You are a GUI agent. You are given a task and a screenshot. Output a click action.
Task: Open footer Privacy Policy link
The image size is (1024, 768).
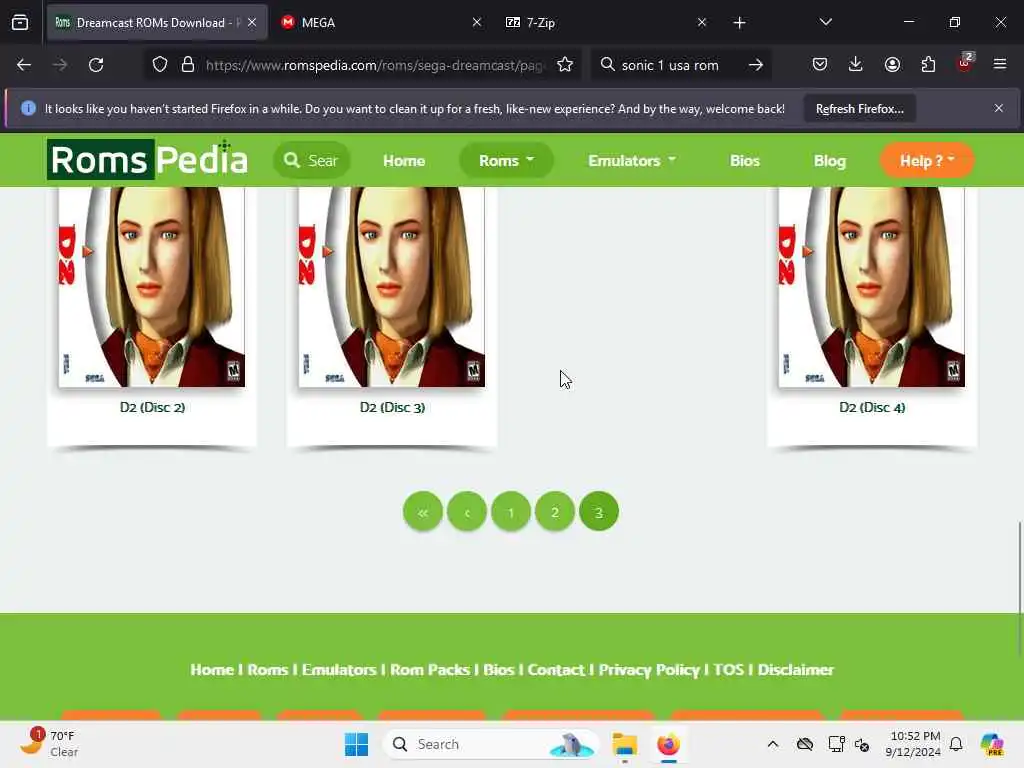648,670
